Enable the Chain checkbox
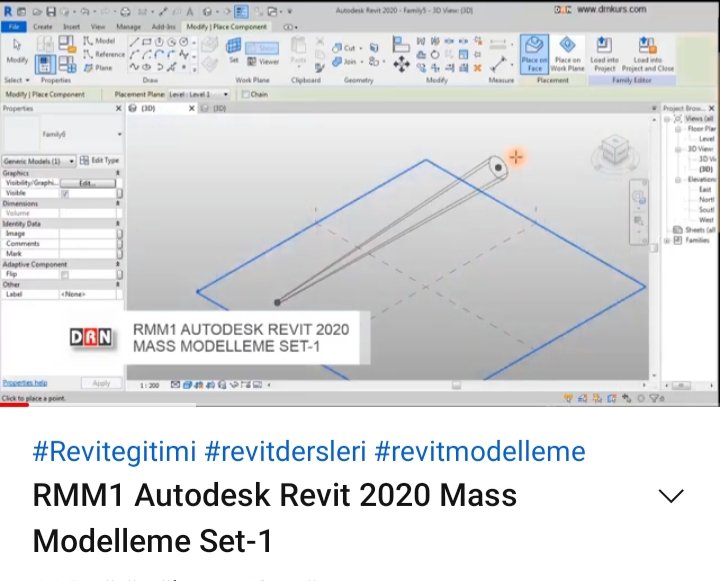 pyautogui.click(x=246, y=94)
